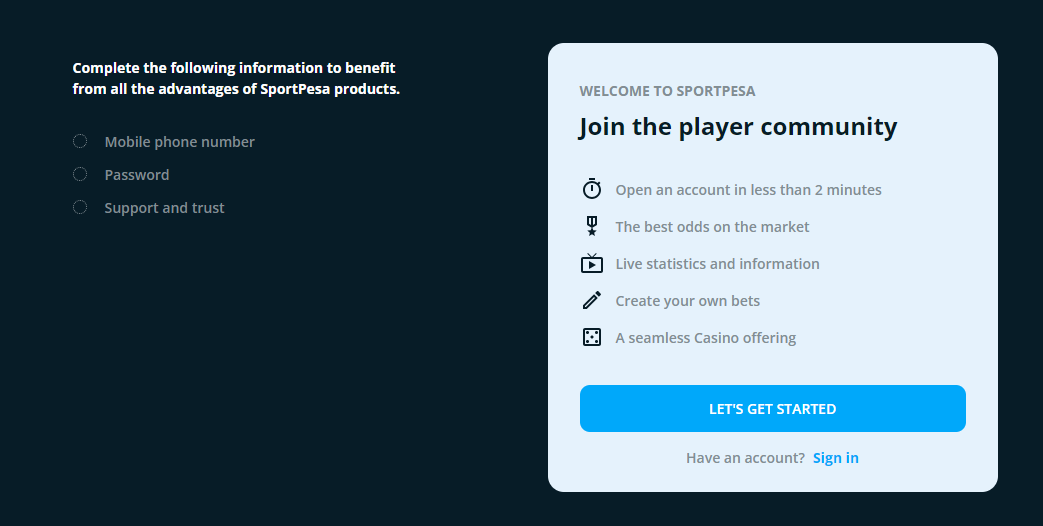The image size is (1043, 526).
Task: Click 'The best odds on the market' text
Action: point(712,227)
